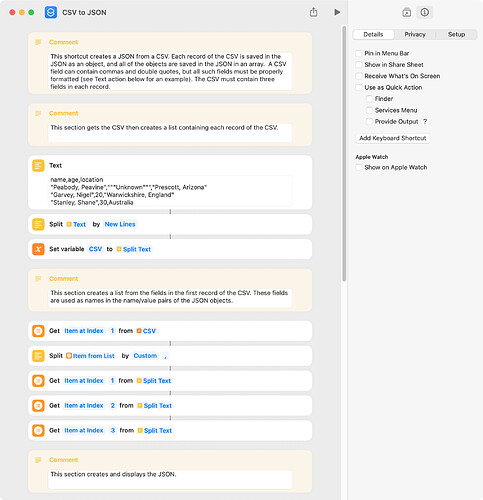Switch to the Setup tab
The height and width of the screenshot is (500, 483).
coord(456,34)
